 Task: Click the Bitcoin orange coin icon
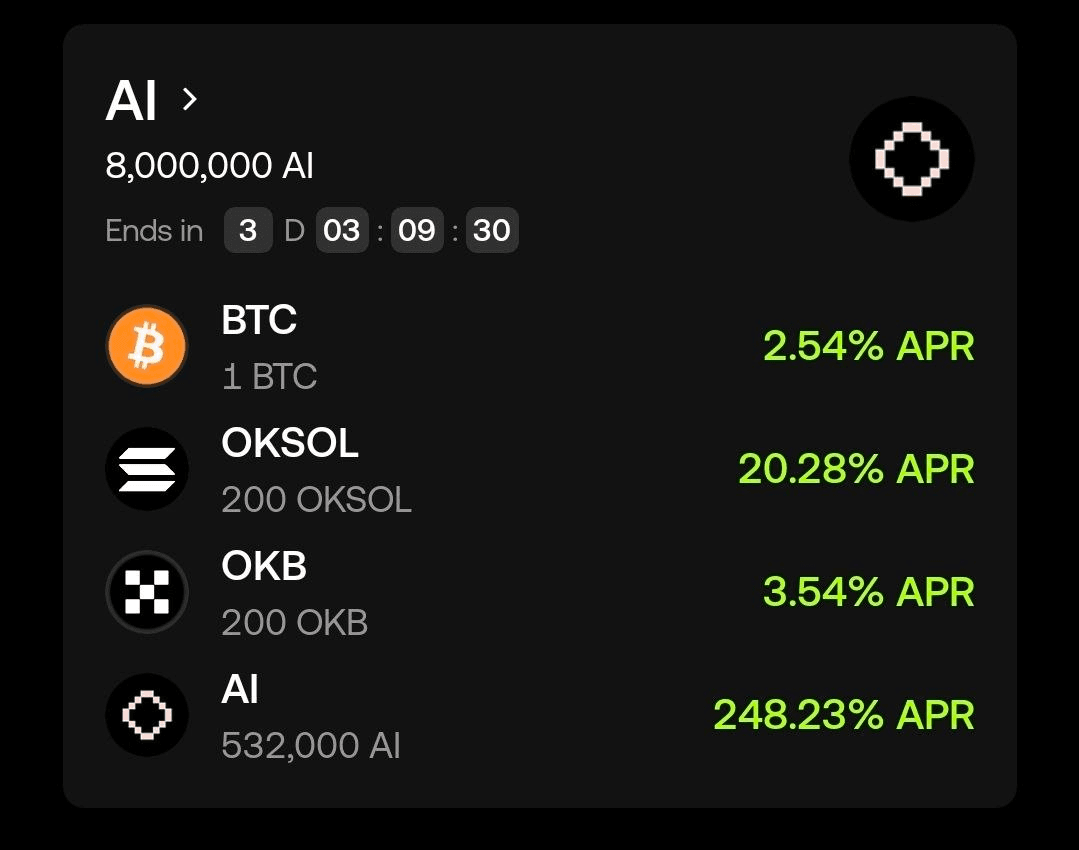tap(147, 346)
